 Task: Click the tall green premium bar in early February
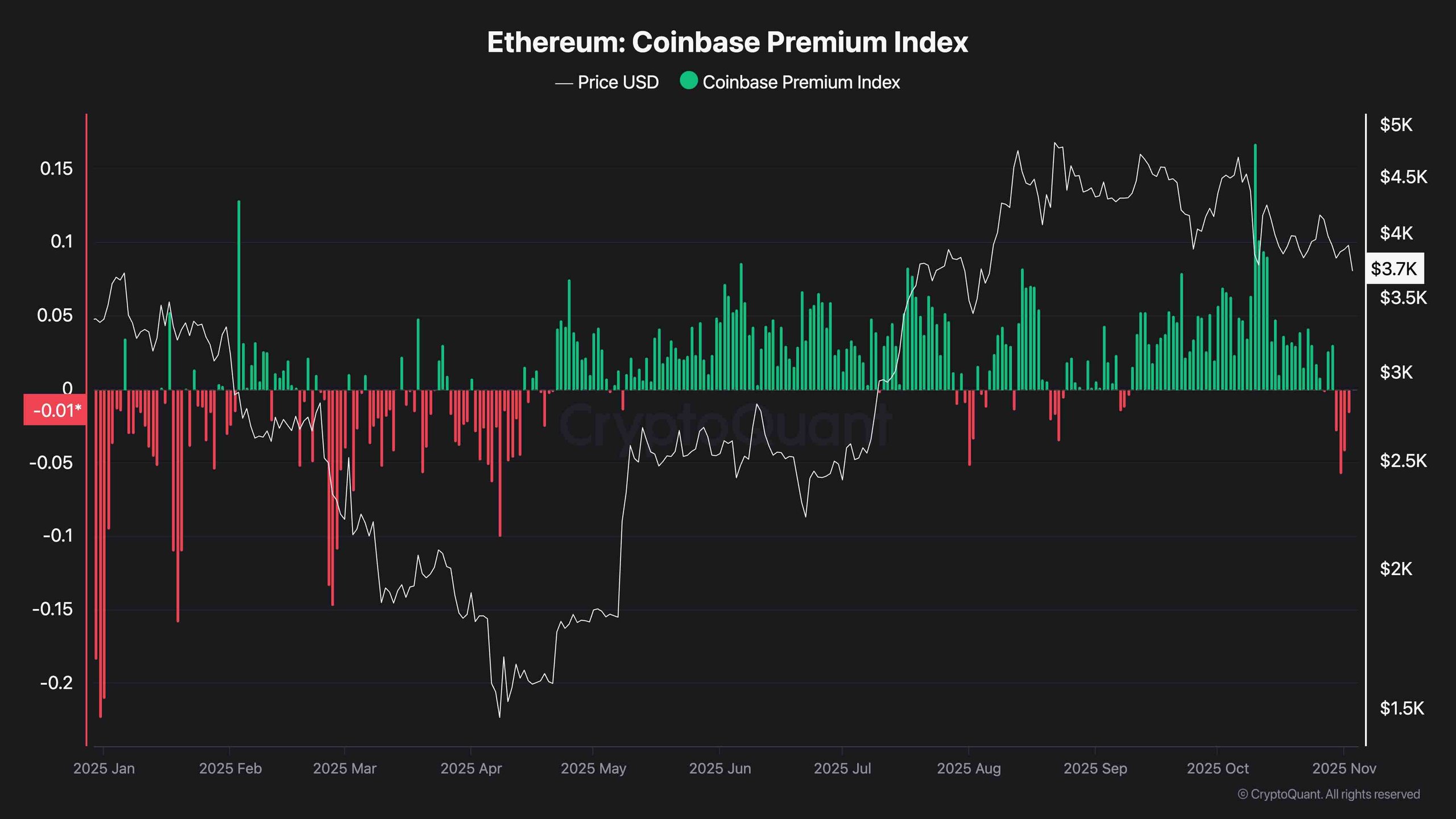coord(239,295)
